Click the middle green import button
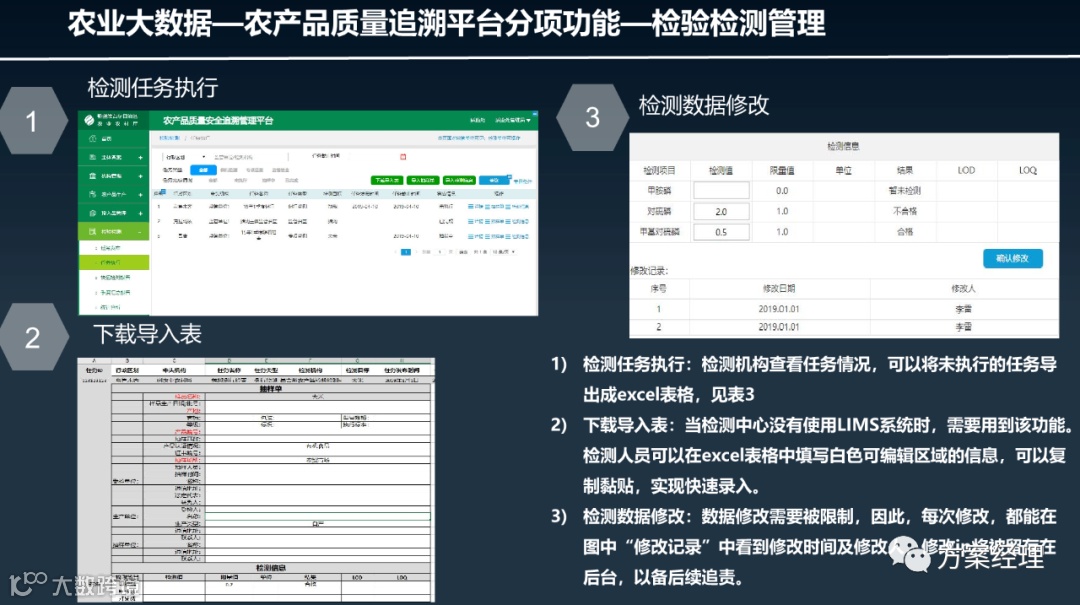This screenshot has width=1080, height=605. [x=422, y=181]
